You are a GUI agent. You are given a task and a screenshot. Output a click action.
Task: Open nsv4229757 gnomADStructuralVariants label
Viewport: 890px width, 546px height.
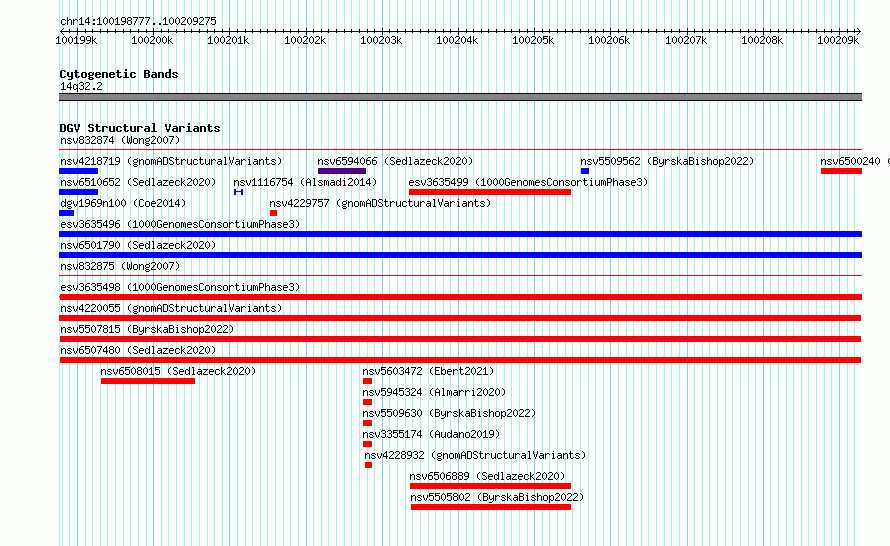pyautogui.click(x=380, y=203)
